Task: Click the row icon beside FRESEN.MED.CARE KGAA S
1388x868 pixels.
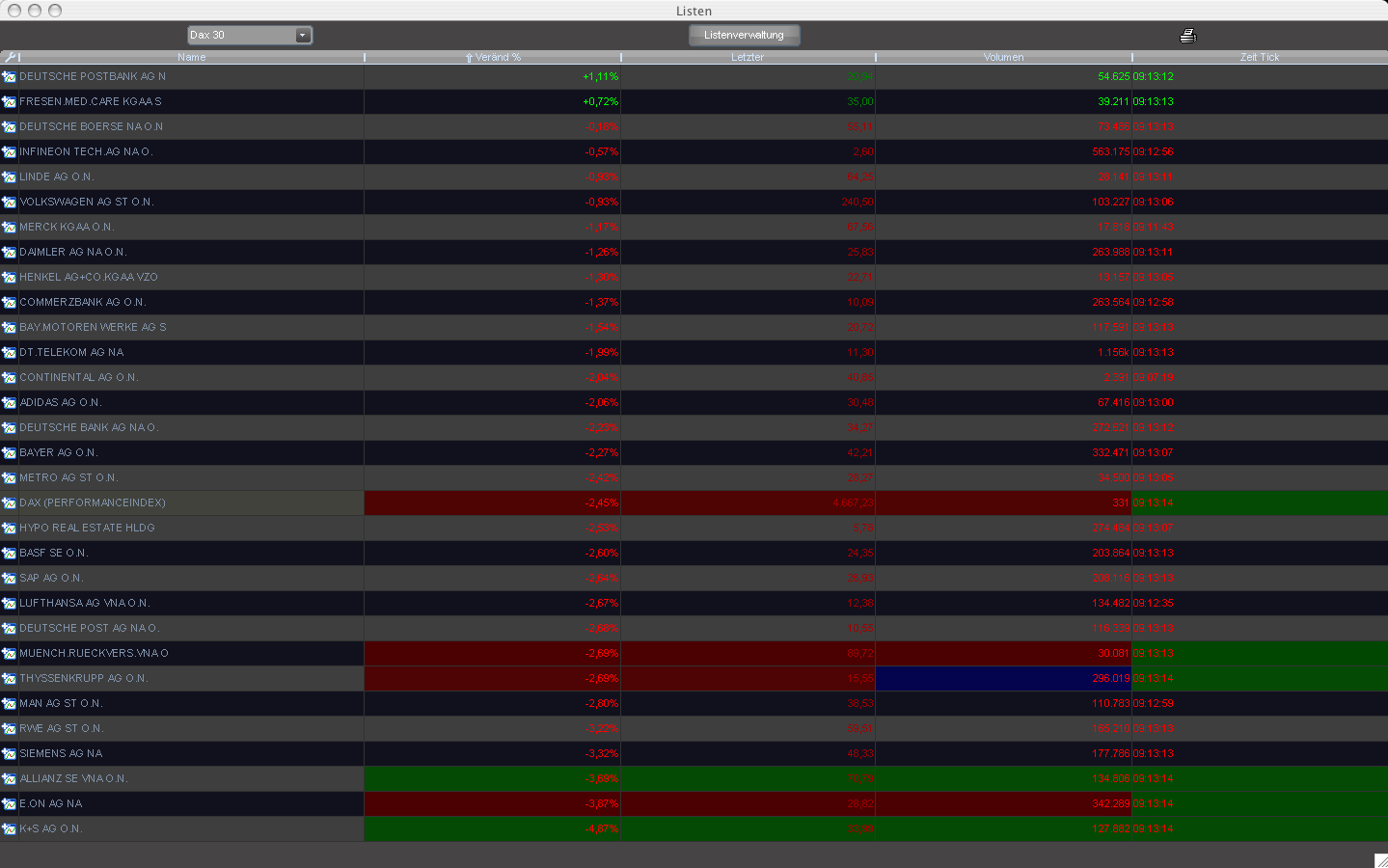Action: (x=9, y=101)
